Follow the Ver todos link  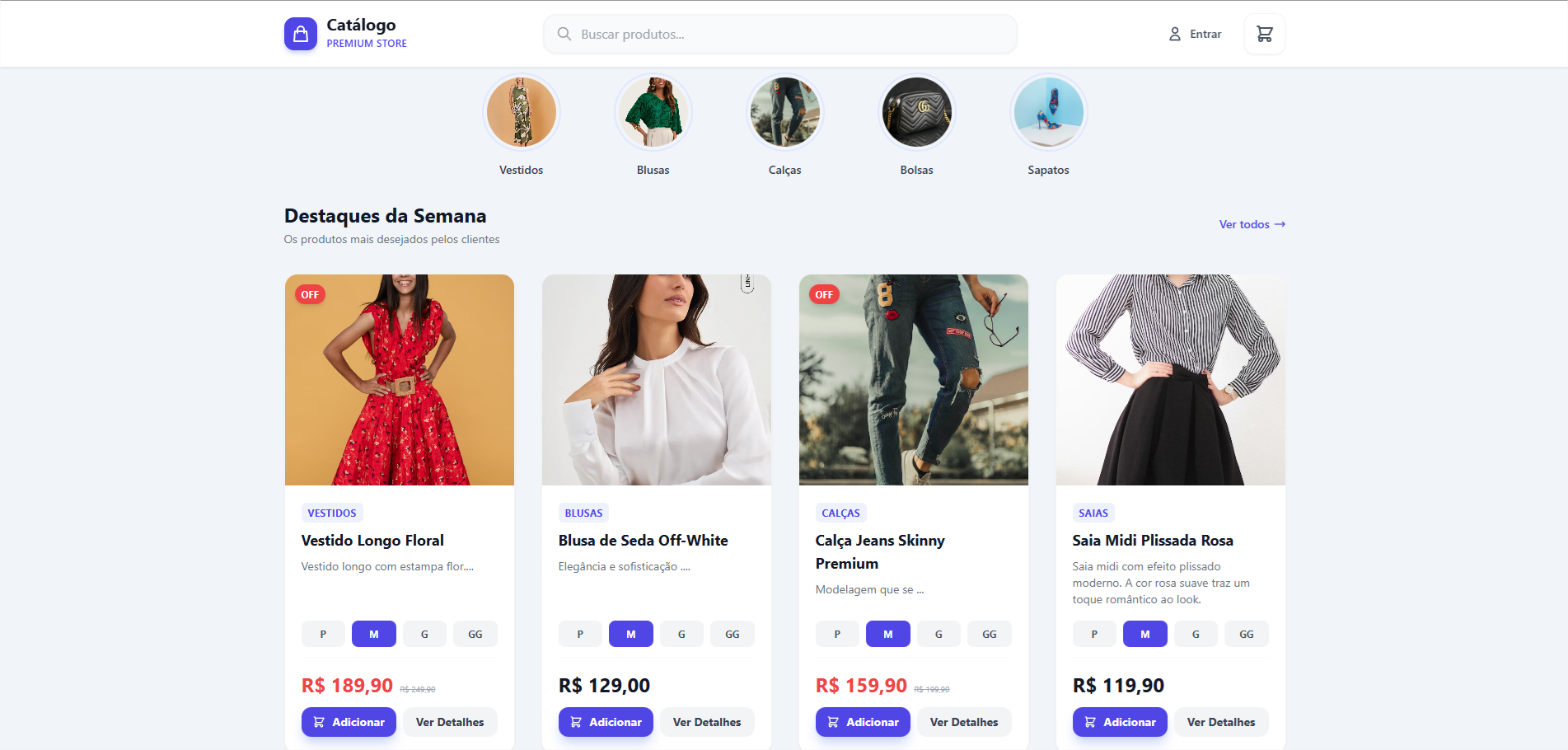coord(1252,224)
